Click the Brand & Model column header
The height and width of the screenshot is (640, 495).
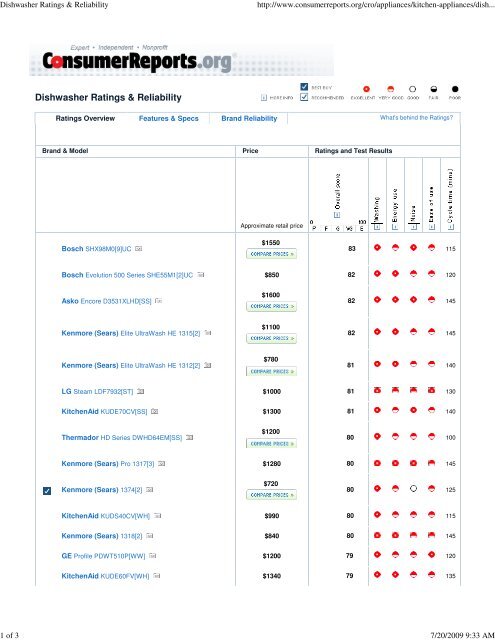click(x=65, y=151)
